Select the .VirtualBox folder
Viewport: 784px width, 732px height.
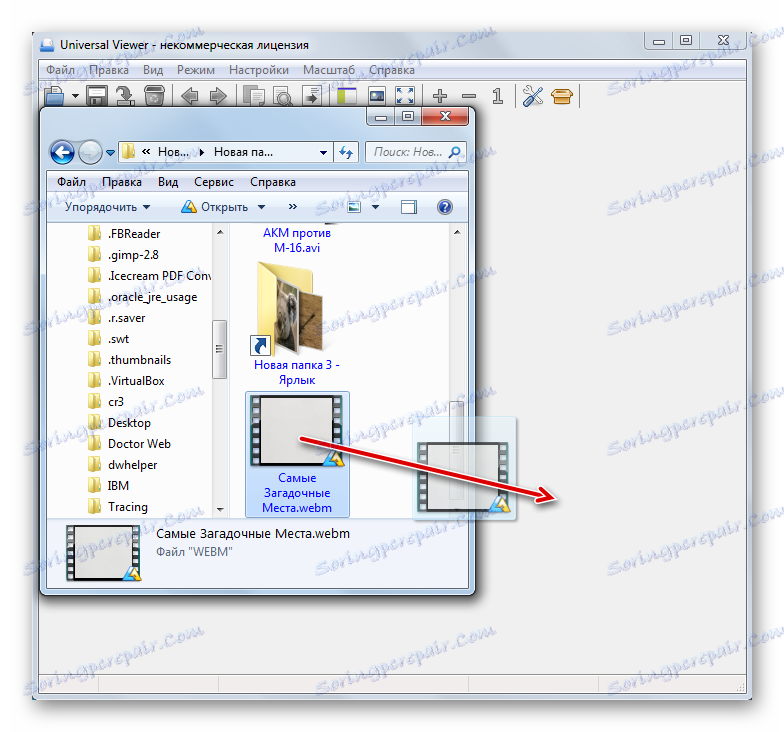click(x=126, y=381)
